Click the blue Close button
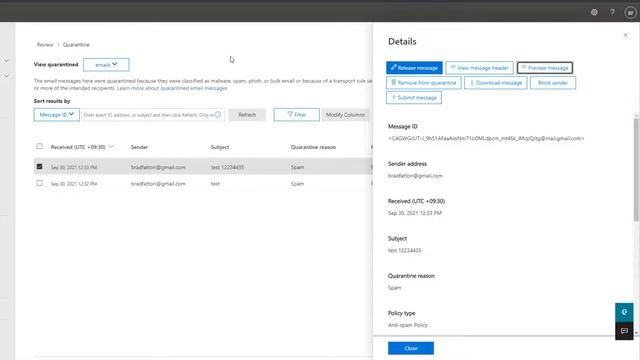 click(x=411, y=348)
